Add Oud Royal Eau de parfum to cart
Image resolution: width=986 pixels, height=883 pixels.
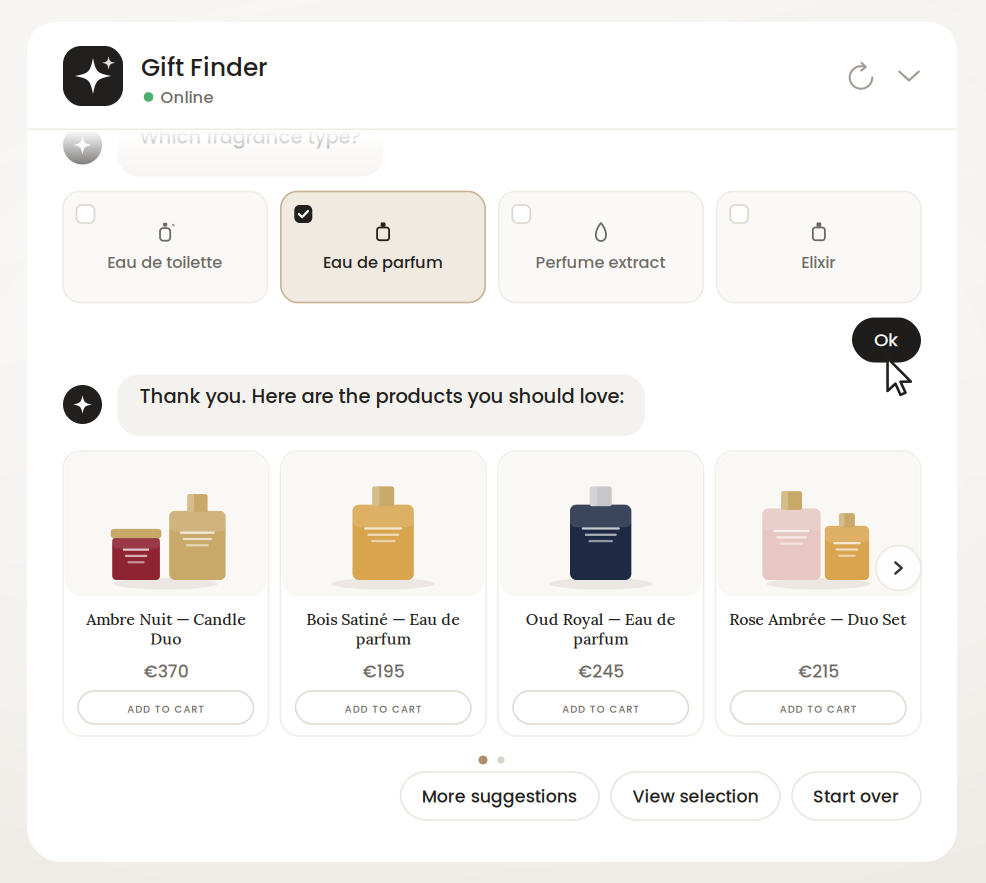tap(601, 708)
